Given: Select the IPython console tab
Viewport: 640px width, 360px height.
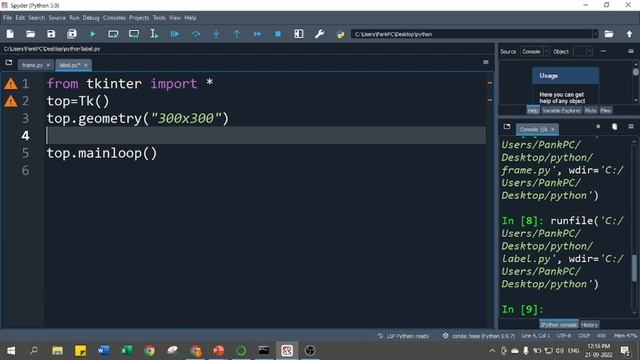Looking at the screenshot, I should [x=559, y=325].
